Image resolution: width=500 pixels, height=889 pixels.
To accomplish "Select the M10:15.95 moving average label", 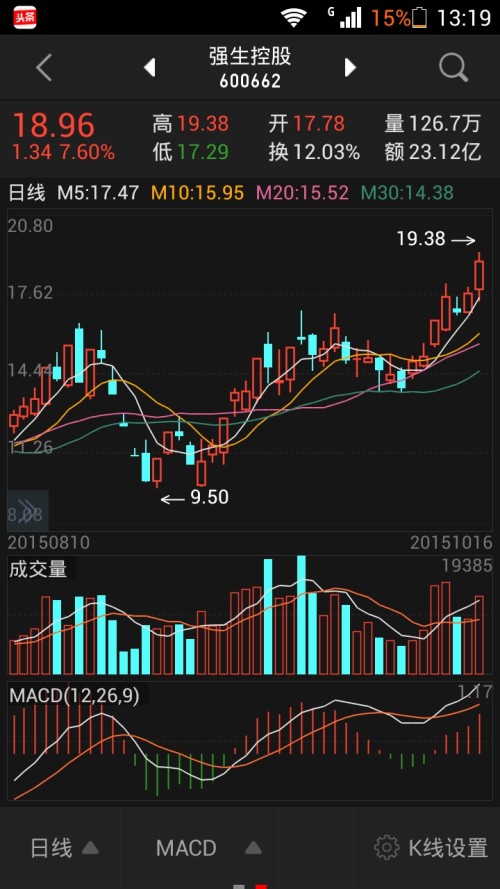I will [197, 193].
